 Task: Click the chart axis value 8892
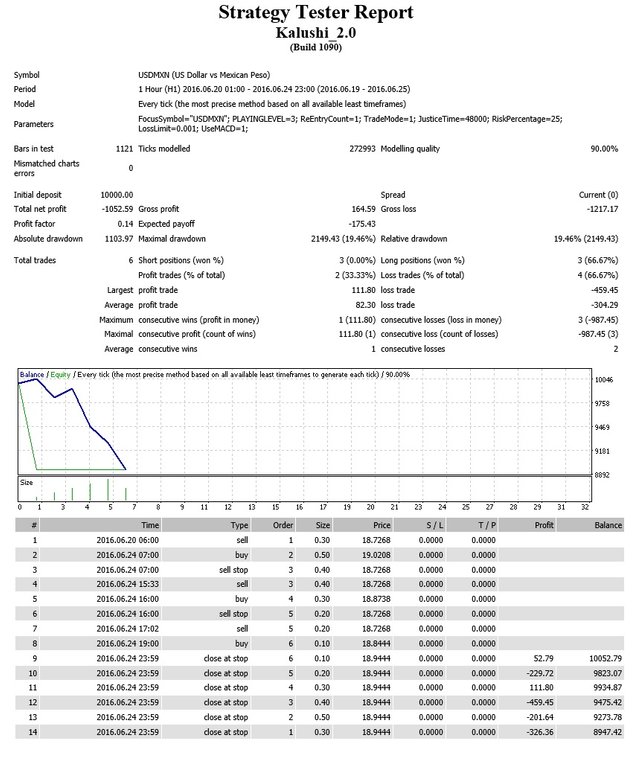click(602, 475)
